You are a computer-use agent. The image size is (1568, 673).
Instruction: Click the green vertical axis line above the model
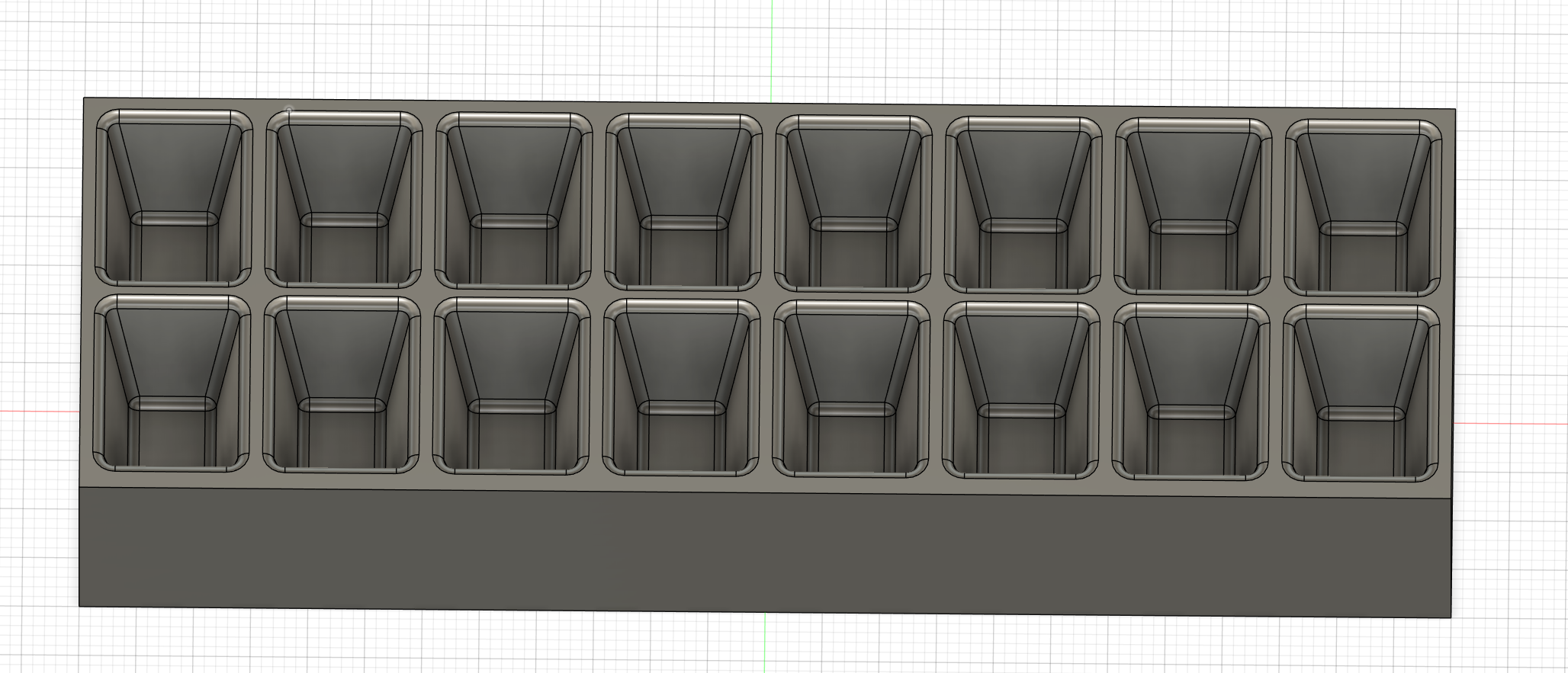point(772,46)
